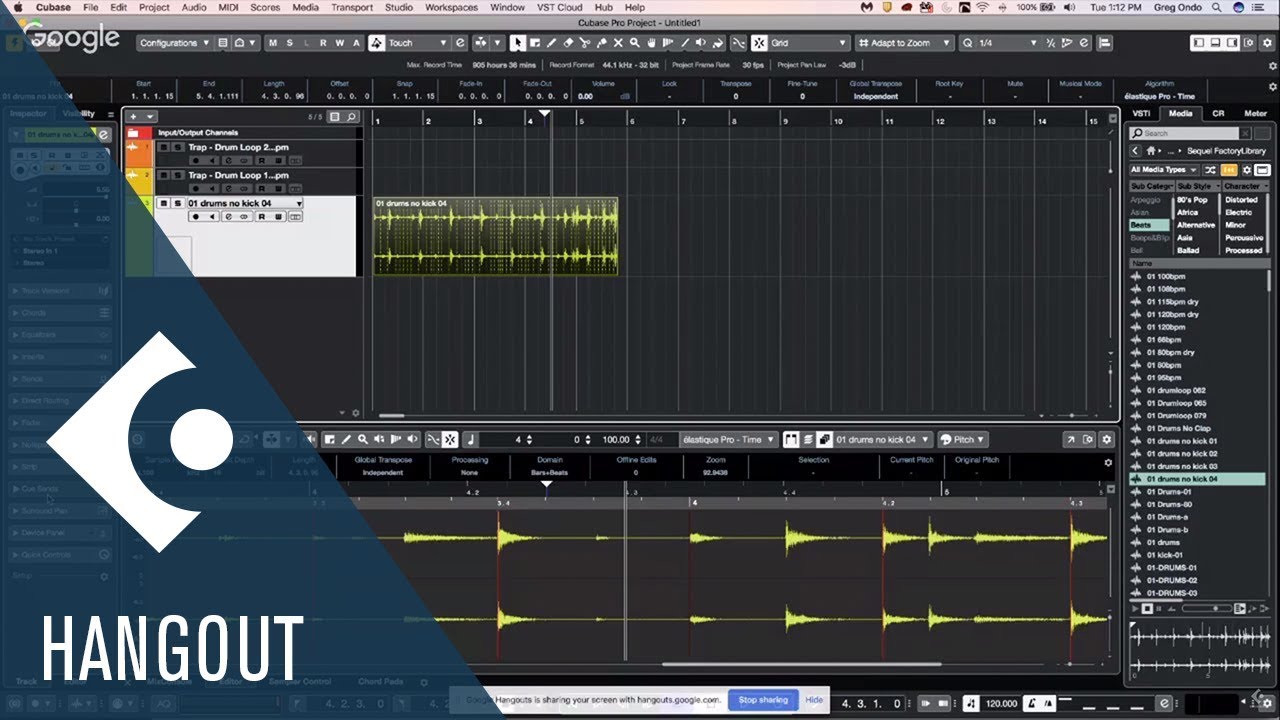
Task: Open the élastique Pro - Time algorithm dropdown
Action: pos(728,439)
